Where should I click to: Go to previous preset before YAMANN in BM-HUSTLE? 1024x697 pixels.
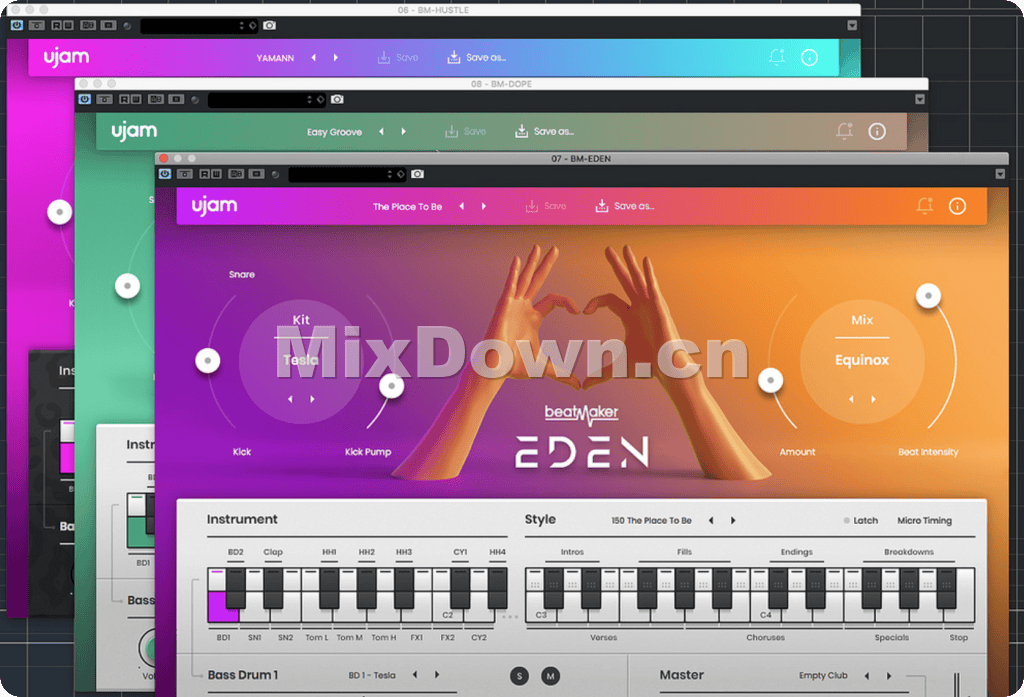314,57
